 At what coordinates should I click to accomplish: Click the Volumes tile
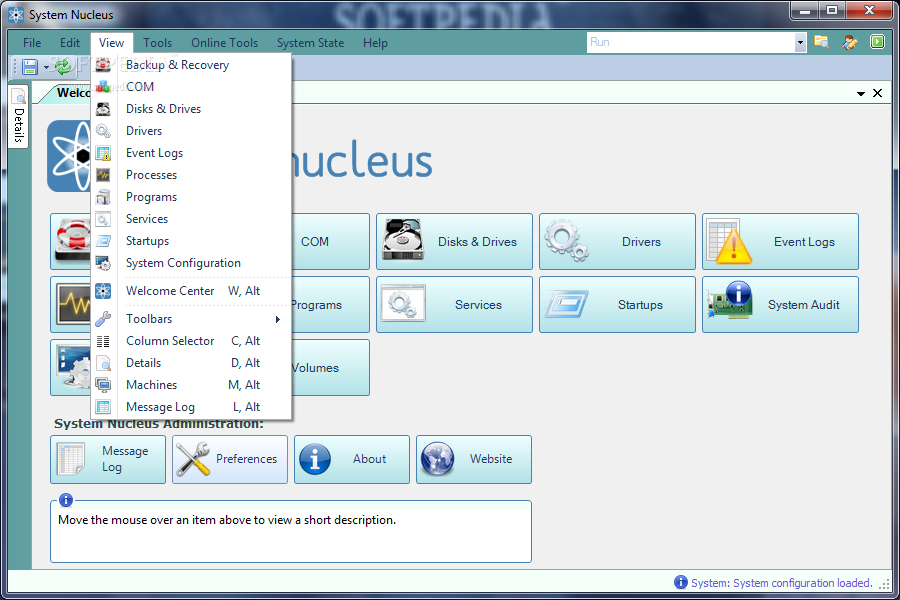click(x=331, y=368)
